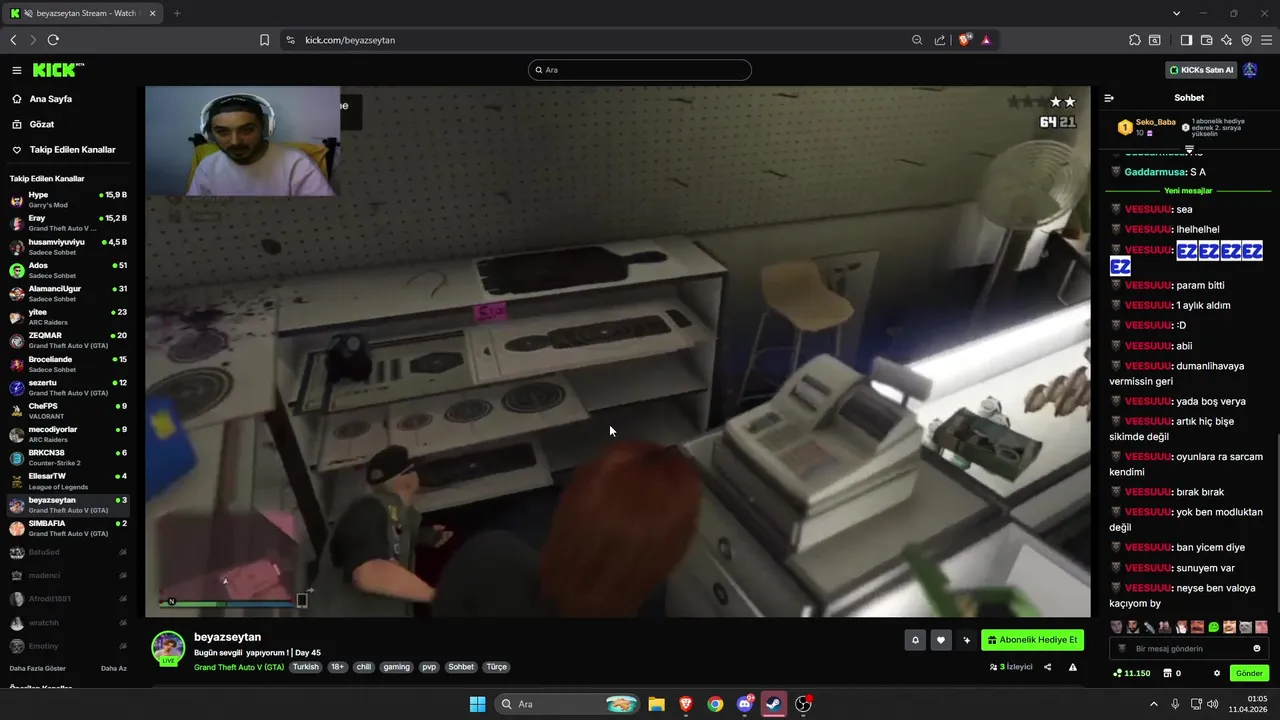
Task: Expand list with Daha Fazla Göster
Action: tap(38, 668)
